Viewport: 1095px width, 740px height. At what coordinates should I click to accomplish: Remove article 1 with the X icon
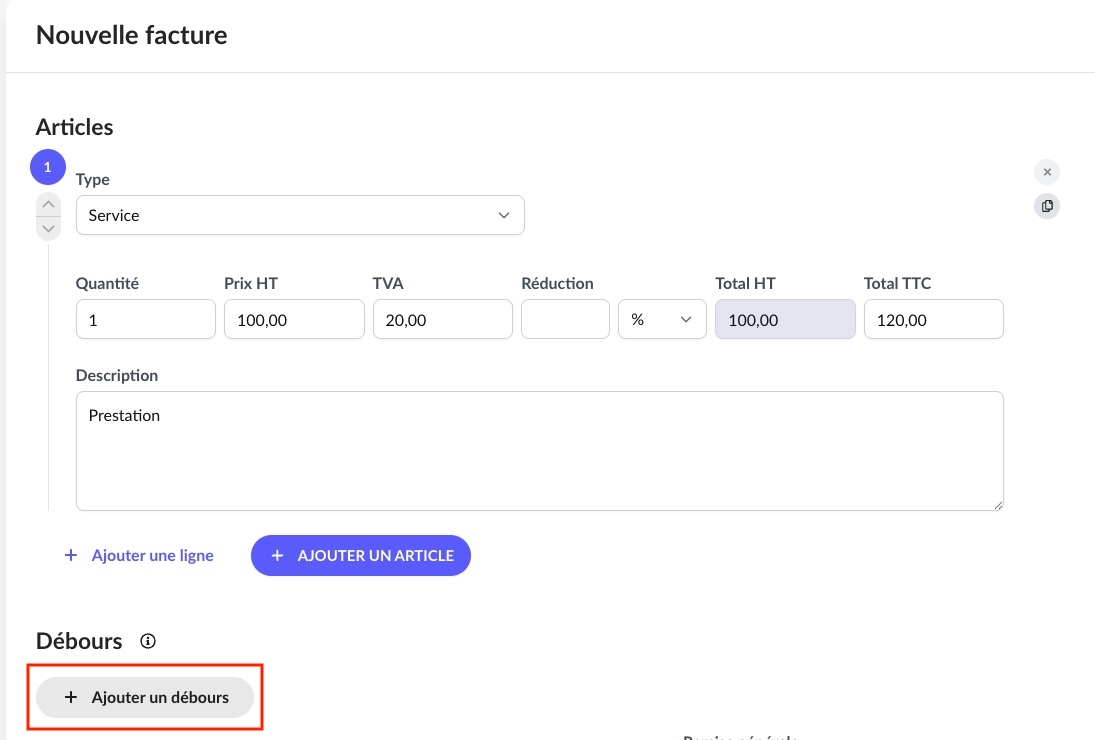(1047, 172)
